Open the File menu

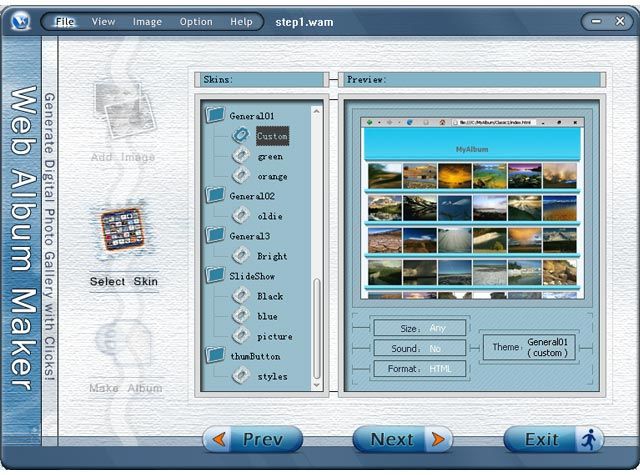[65, 21]
